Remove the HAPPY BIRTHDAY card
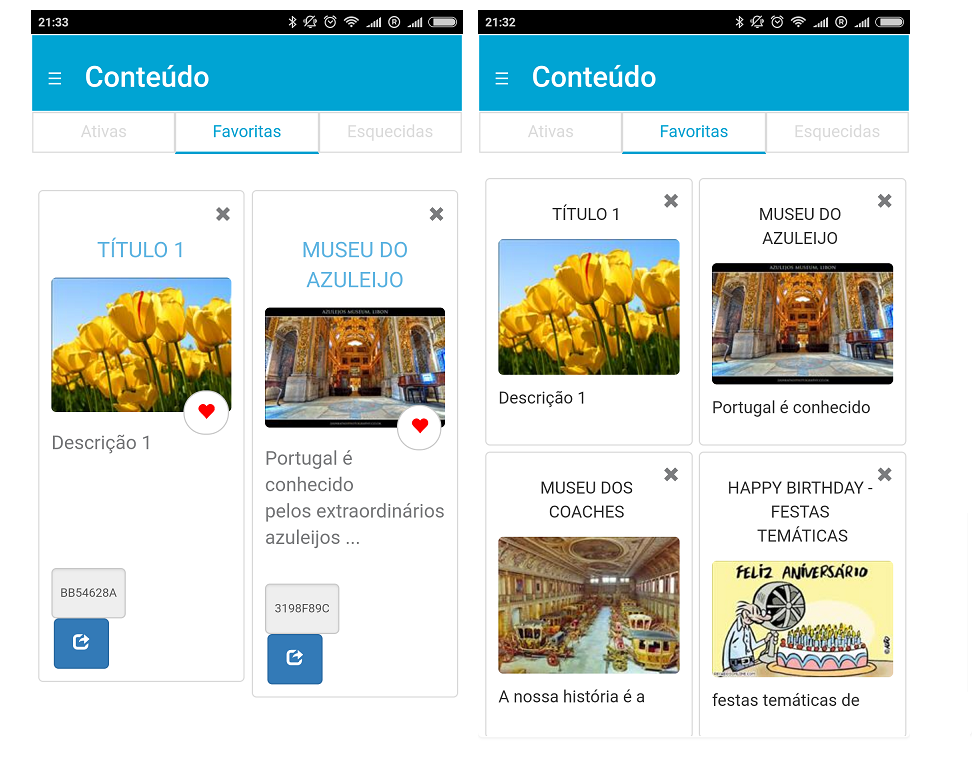976x768 pixels. click(884, 475)
